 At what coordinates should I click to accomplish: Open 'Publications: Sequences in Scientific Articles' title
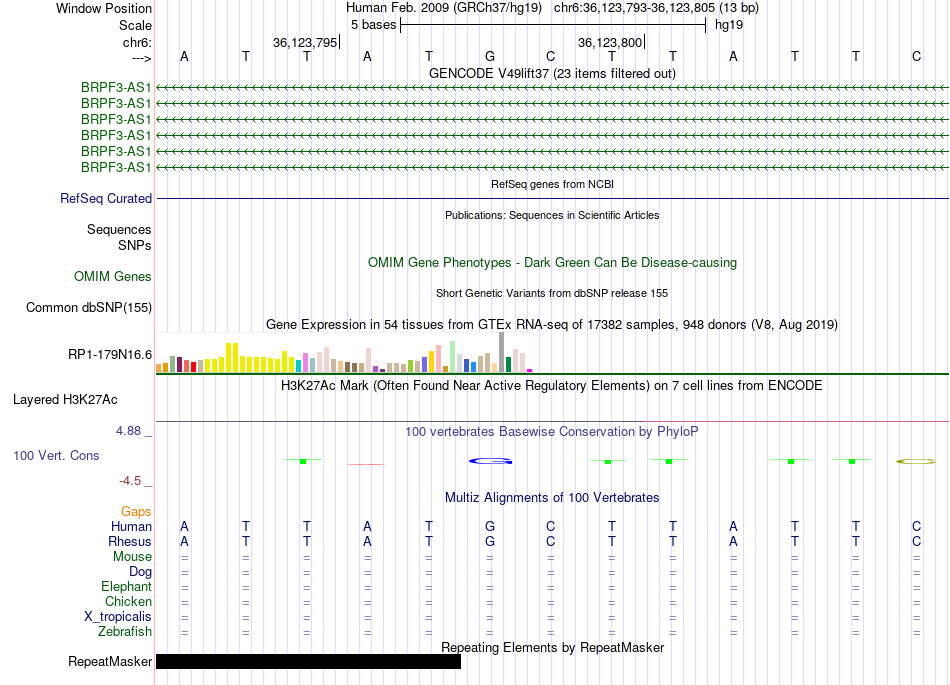point(552,215)
